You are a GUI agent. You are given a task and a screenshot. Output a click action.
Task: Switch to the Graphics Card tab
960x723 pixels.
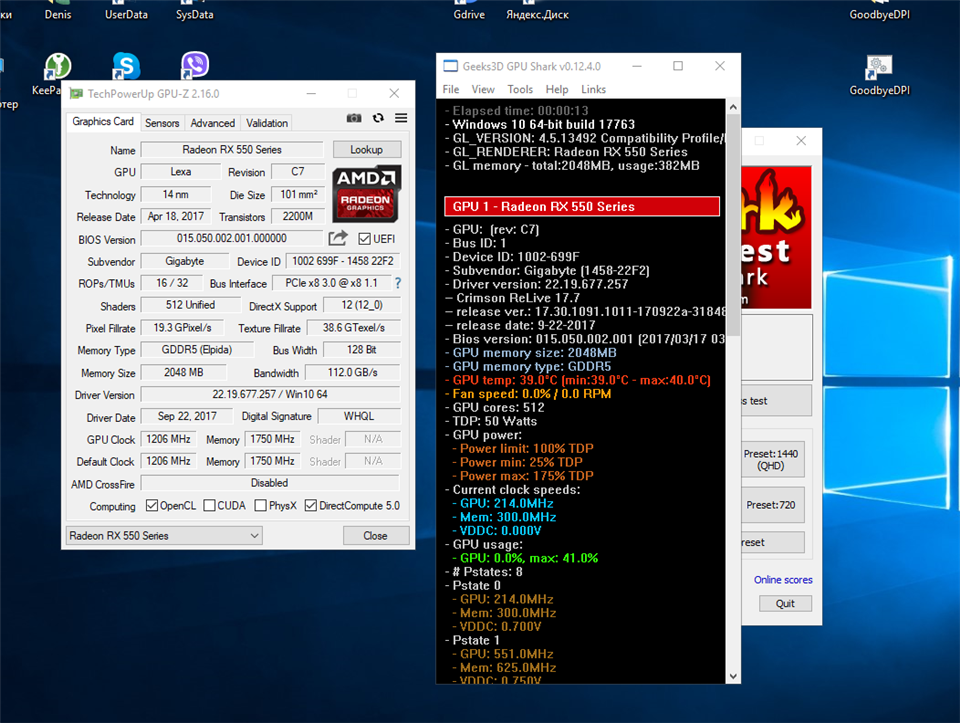pos(103,122)
